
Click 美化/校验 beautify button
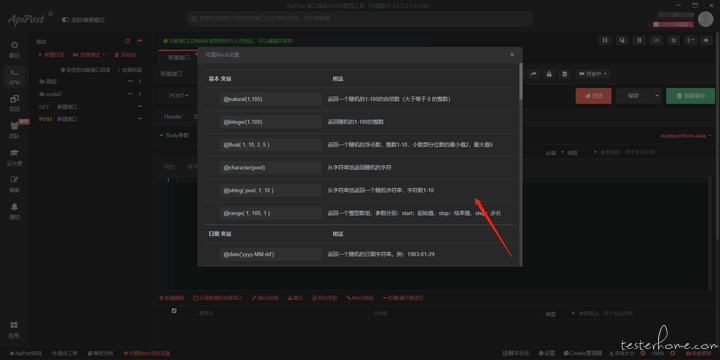tap(265, 298)
